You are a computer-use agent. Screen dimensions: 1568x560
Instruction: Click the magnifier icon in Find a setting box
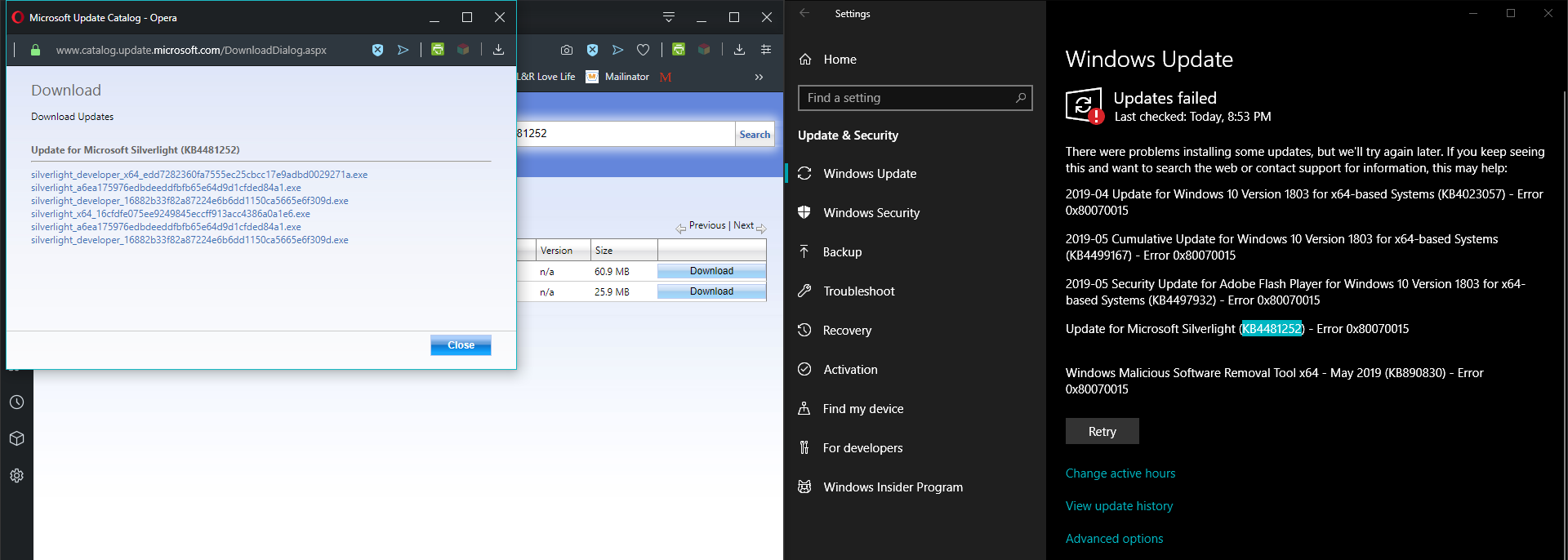pos(1021,98)
